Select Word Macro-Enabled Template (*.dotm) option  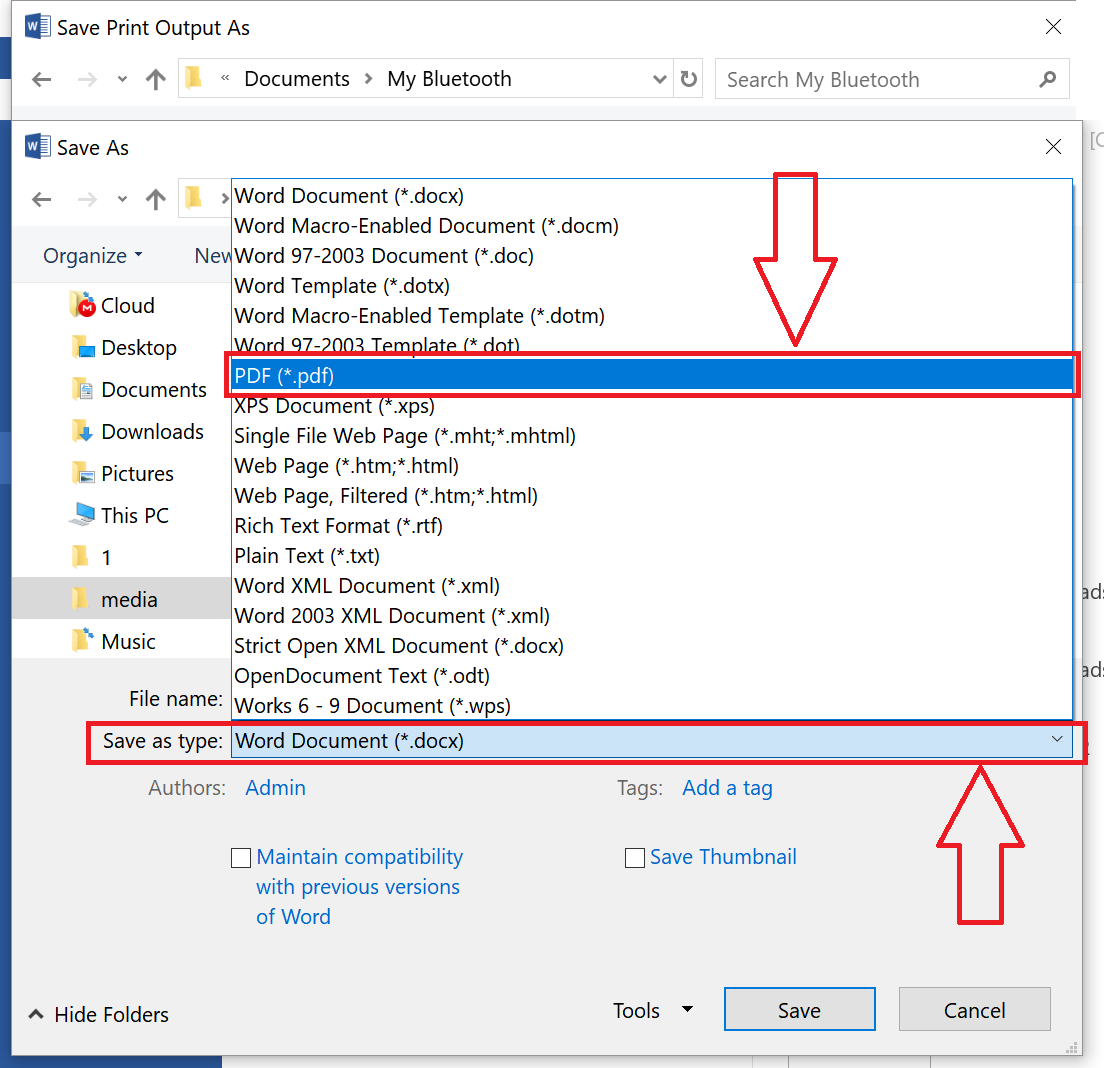652,316
